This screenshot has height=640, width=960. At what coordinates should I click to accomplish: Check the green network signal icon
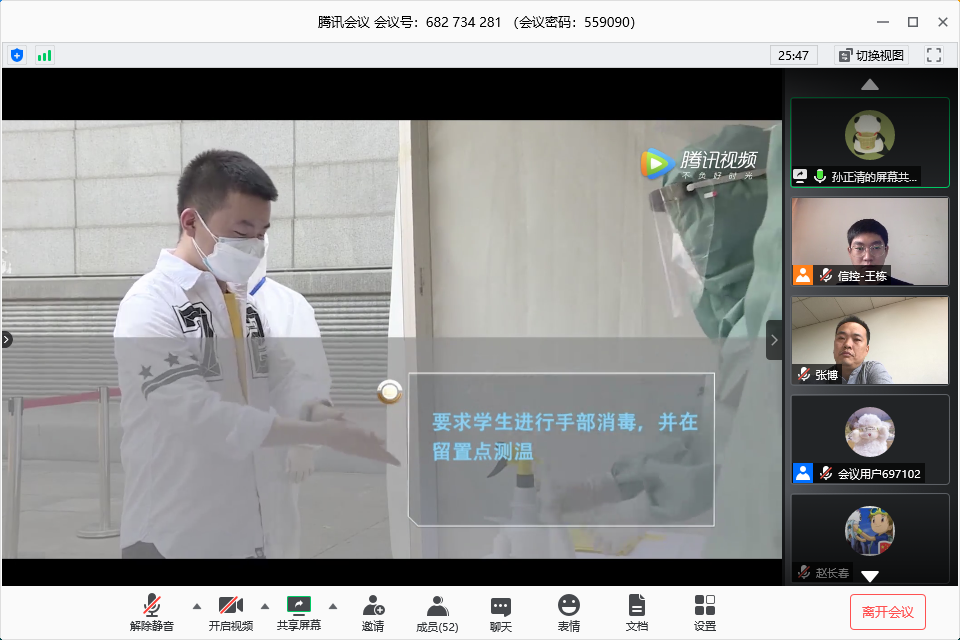tap(44, 55)
